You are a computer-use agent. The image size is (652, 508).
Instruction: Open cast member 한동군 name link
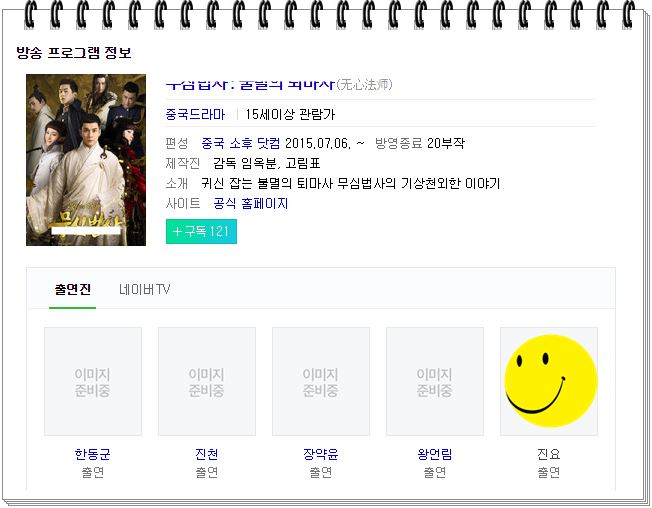tap(92, 454)
